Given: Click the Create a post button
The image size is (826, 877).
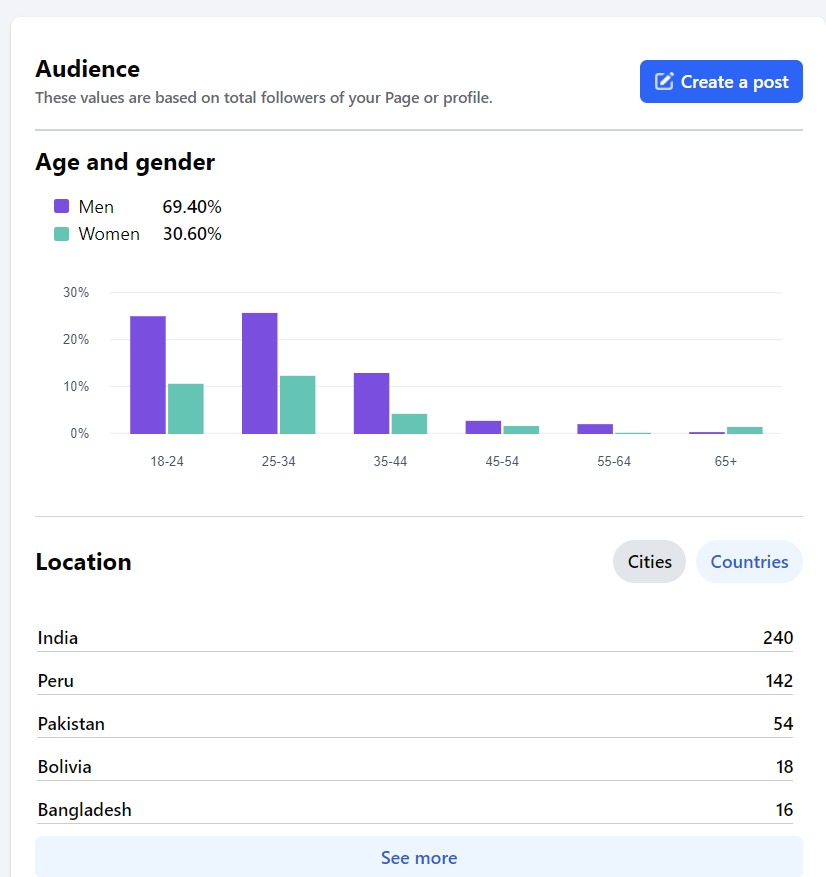Looking at the screenshot, I should point(721,82).
